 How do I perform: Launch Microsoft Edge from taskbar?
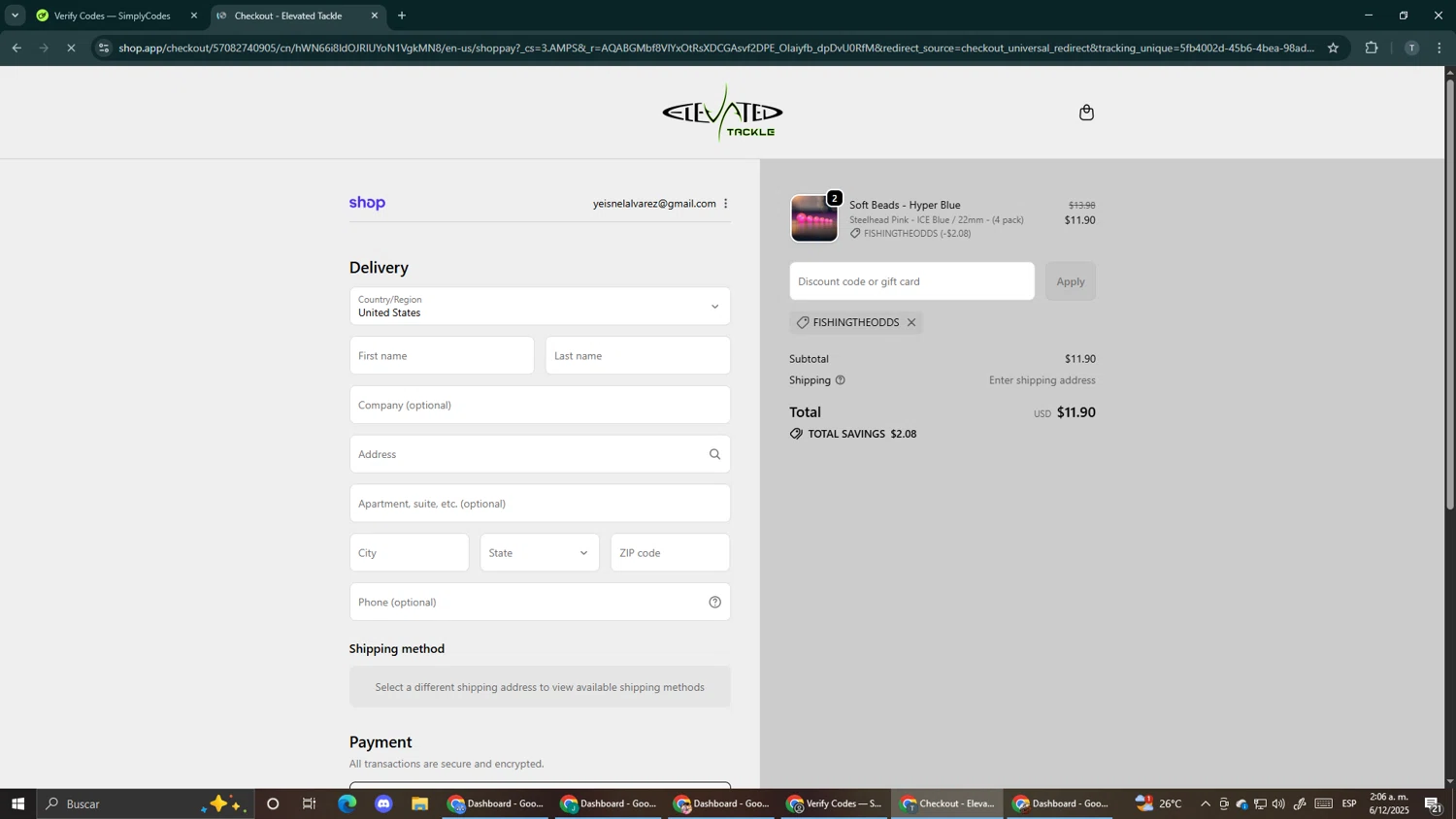(347, 803)
